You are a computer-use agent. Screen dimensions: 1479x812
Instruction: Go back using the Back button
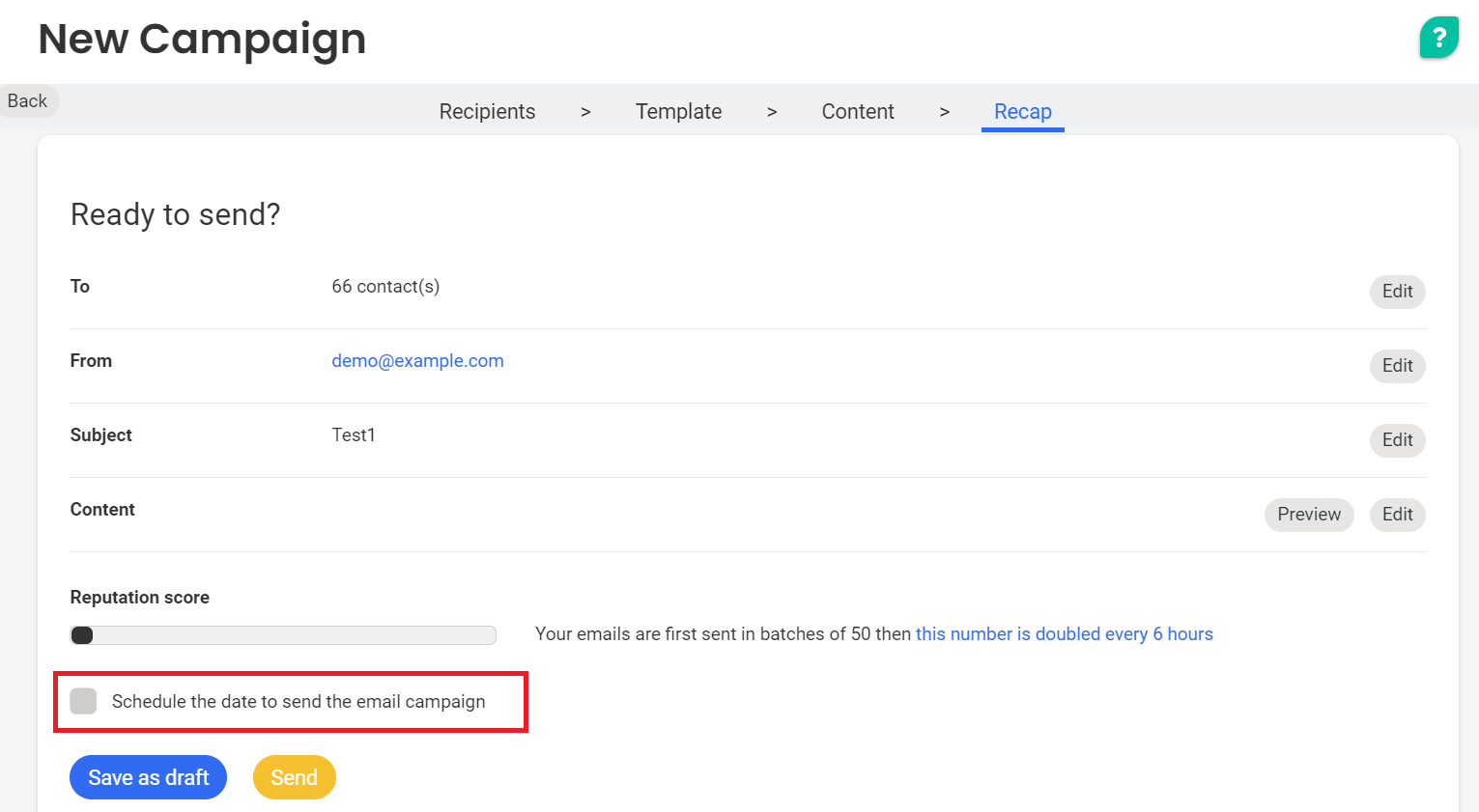click(x=28, y=101)
